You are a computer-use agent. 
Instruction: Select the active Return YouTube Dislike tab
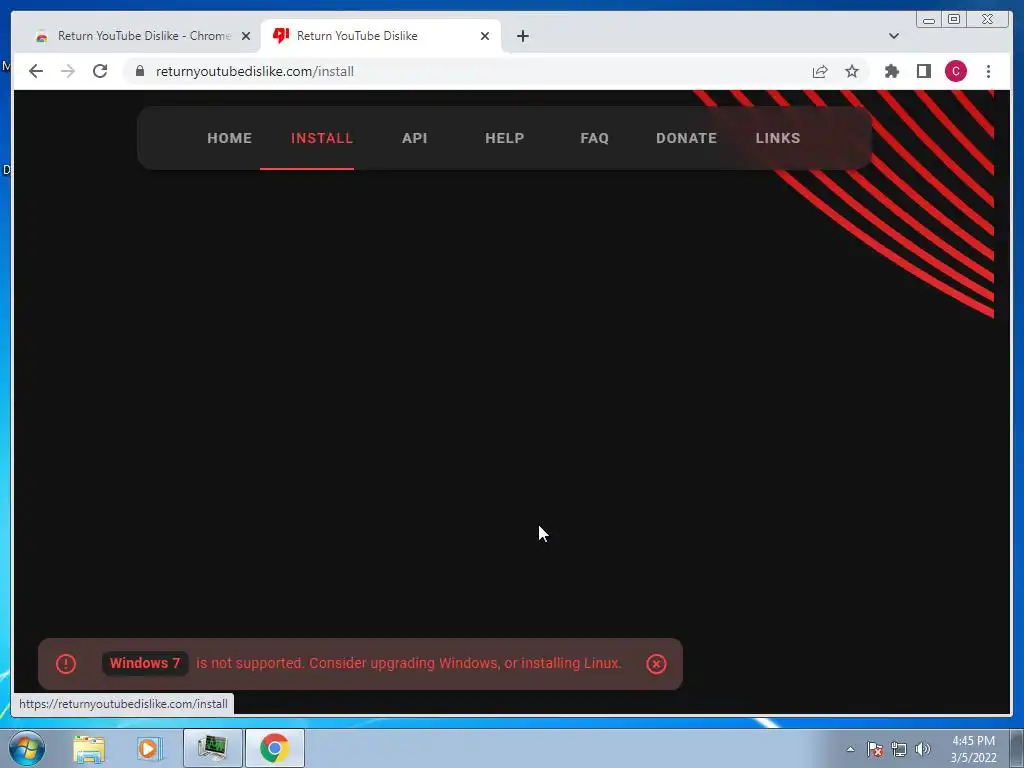[x=381, y=36]
